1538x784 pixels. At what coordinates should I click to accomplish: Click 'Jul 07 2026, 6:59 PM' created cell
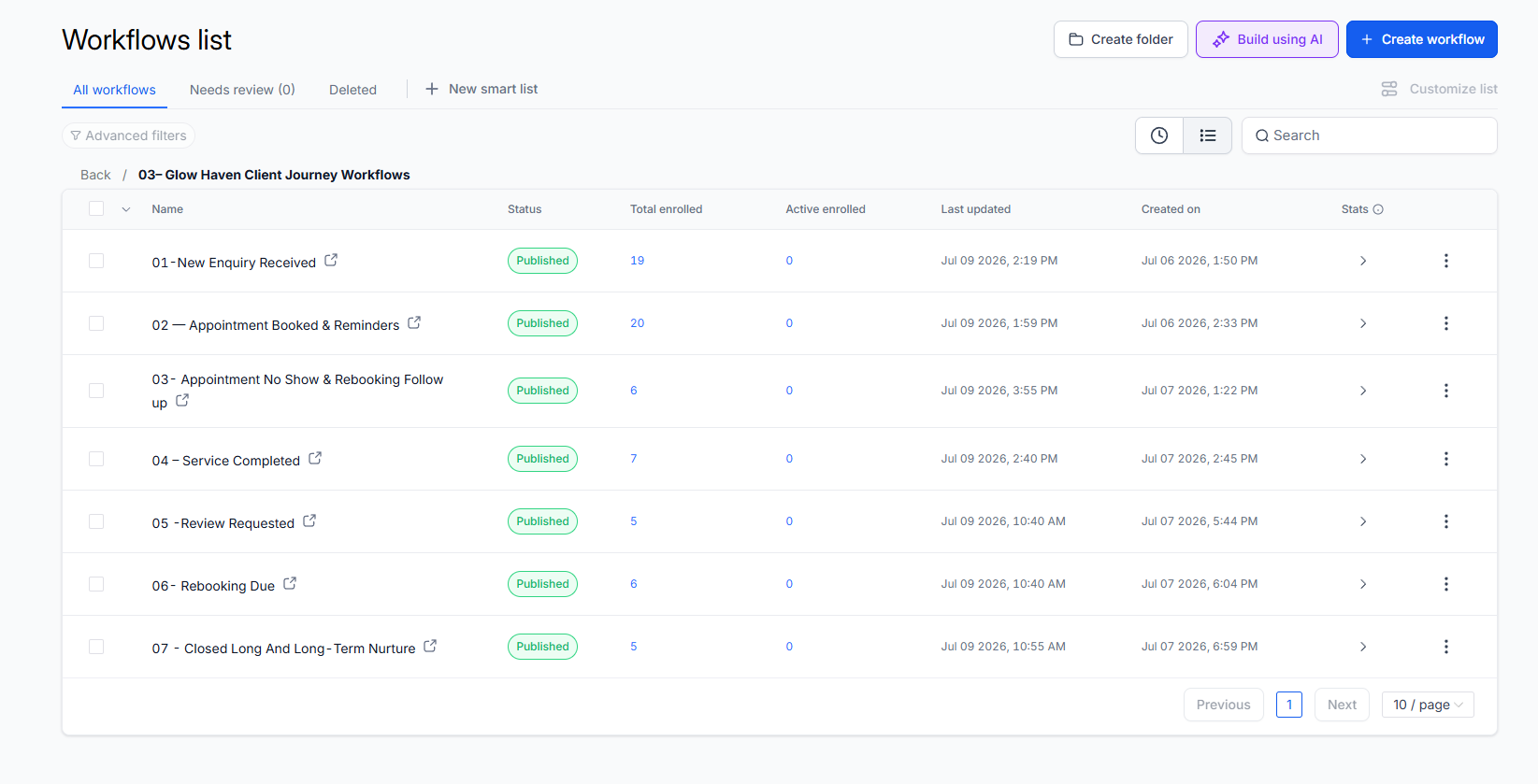(x=1199, y=647)
